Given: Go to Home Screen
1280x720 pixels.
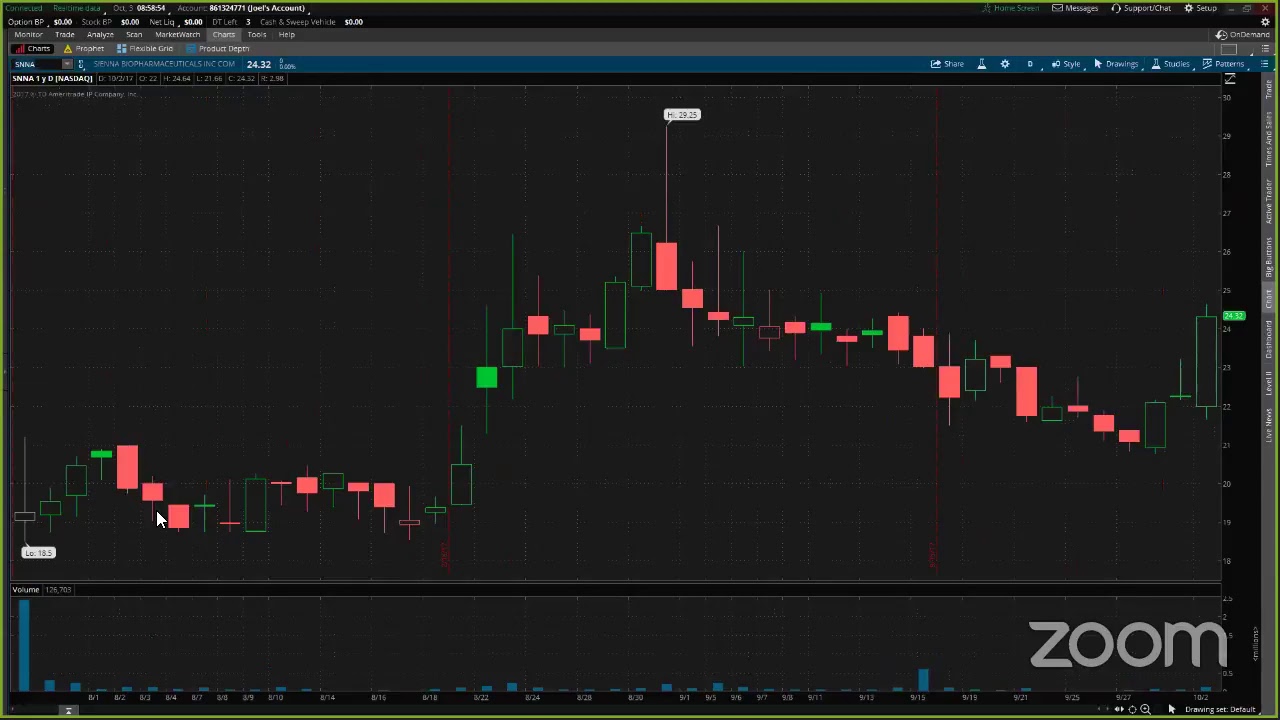Looking at the screenshot, I should pos(1011,8).
